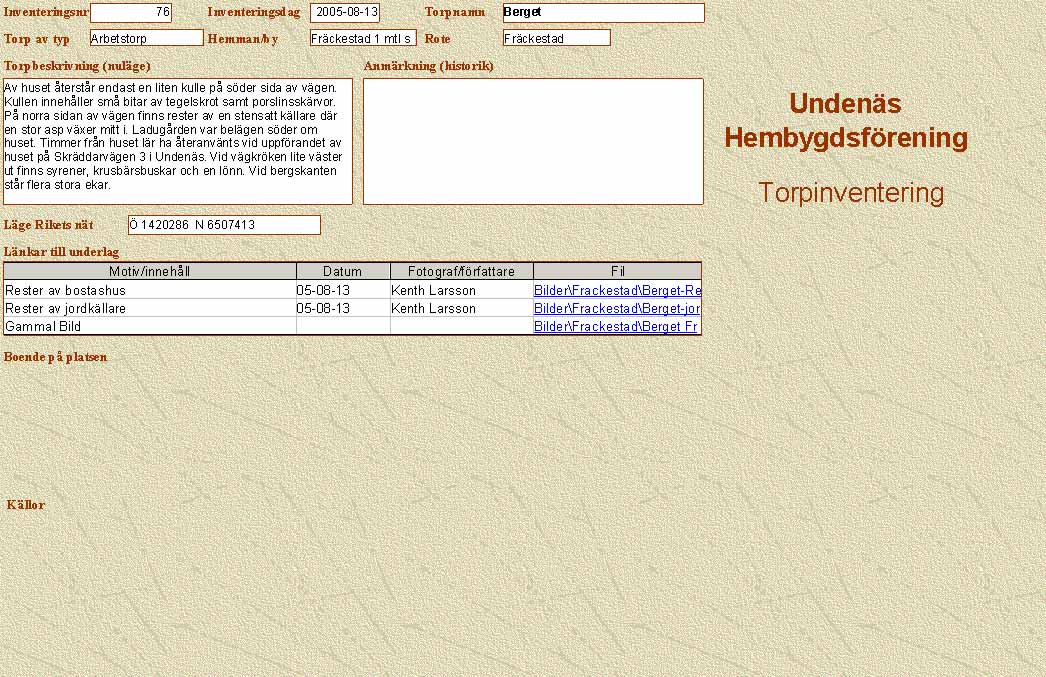Click the first Kenth Larsson photographer cell

click(461, 291)
